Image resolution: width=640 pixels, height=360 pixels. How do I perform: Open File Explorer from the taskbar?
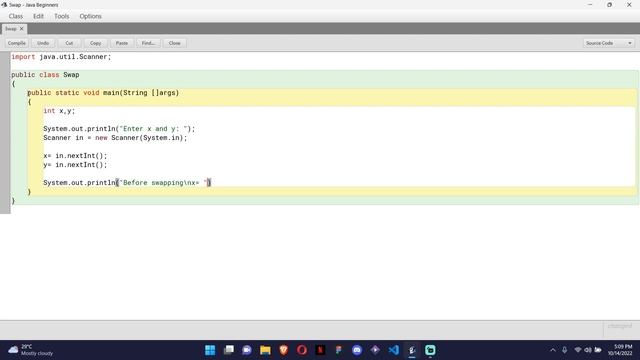(265, 350)
